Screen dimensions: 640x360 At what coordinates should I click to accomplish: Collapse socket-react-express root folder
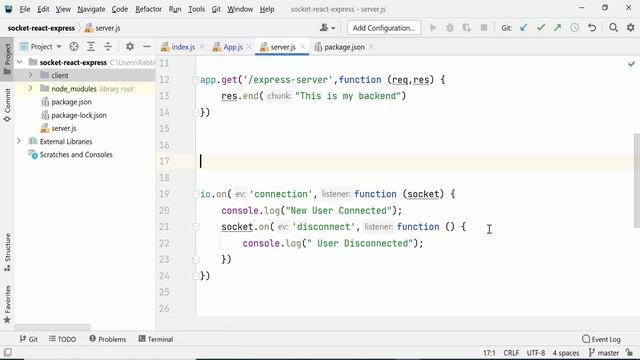(19, 62)
